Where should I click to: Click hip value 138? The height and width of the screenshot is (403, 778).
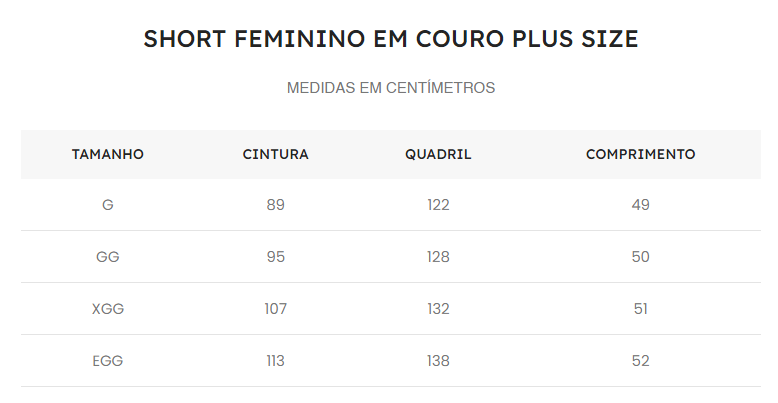pos(438,361)
